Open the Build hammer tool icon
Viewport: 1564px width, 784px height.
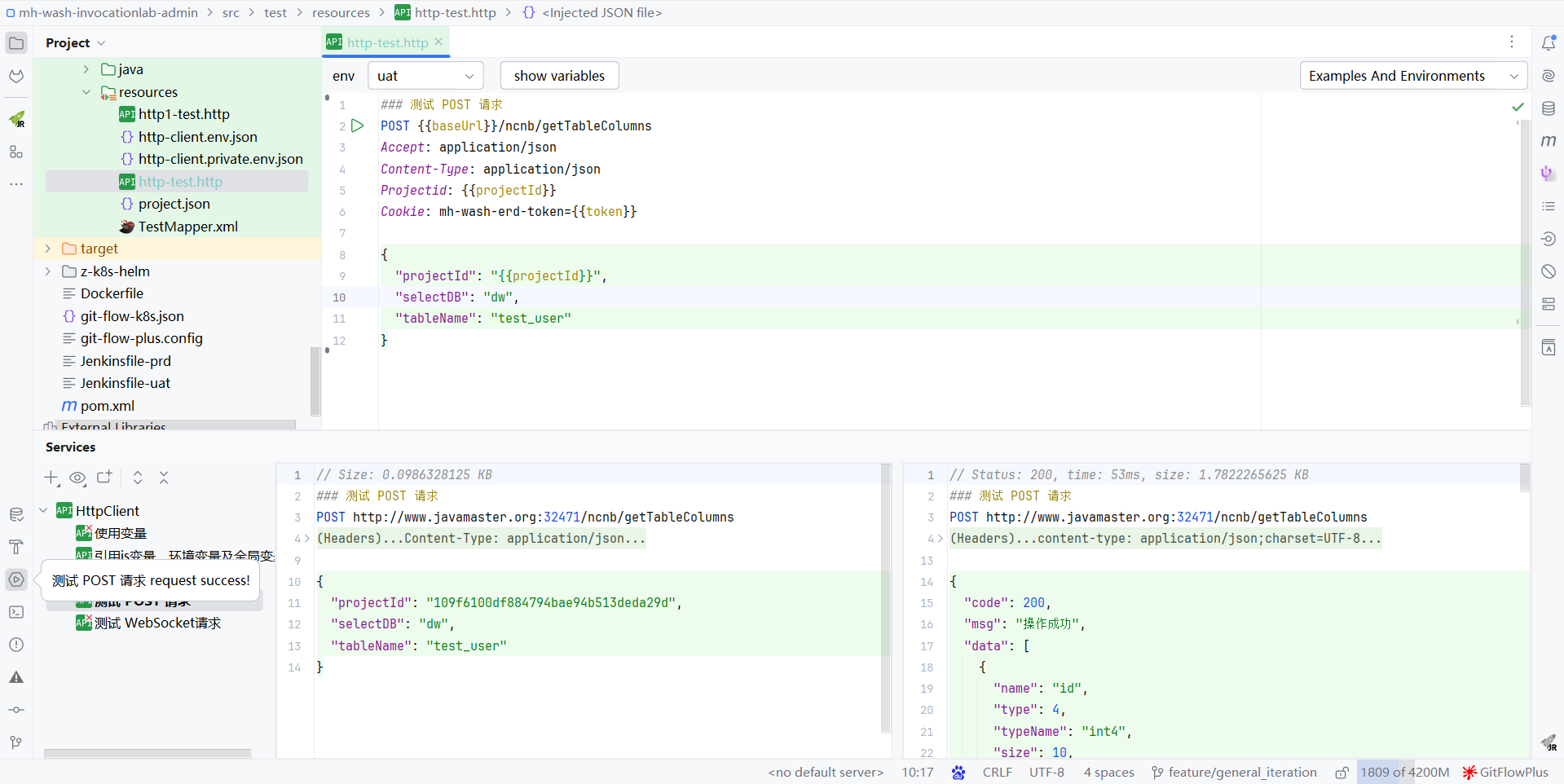click(16, 547)
